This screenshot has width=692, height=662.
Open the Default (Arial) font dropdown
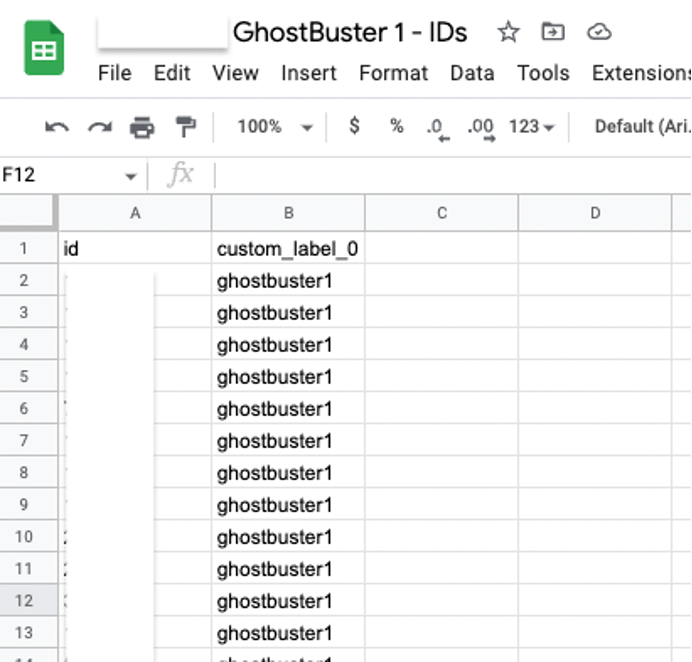click(x=643, y=127)
